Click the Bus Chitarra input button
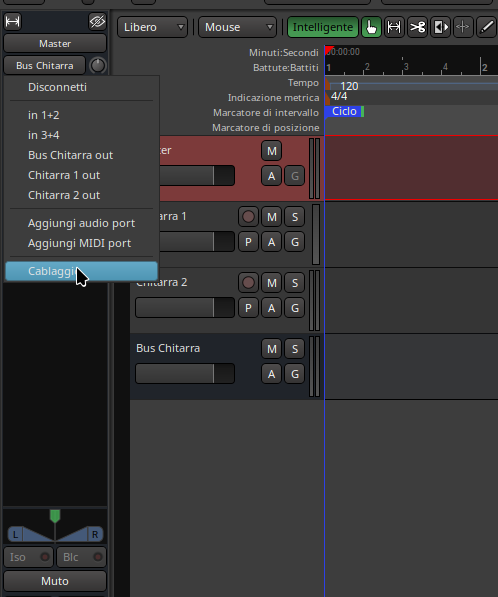Screen dimensions: 498x597 tap(45, 65)
